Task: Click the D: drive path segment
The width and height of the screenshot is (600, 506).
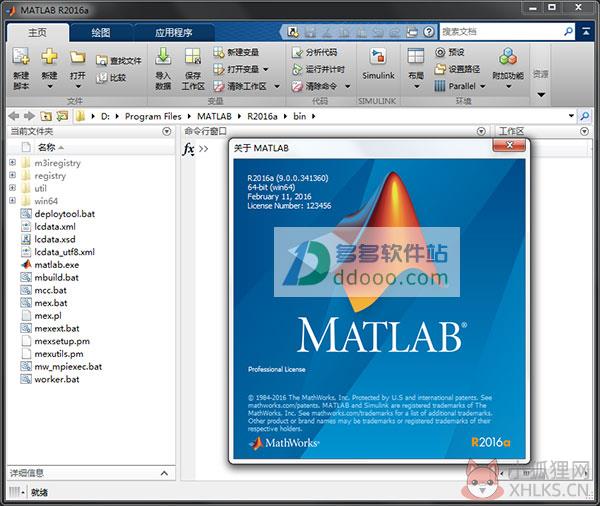Action: (x=105, y=116)
